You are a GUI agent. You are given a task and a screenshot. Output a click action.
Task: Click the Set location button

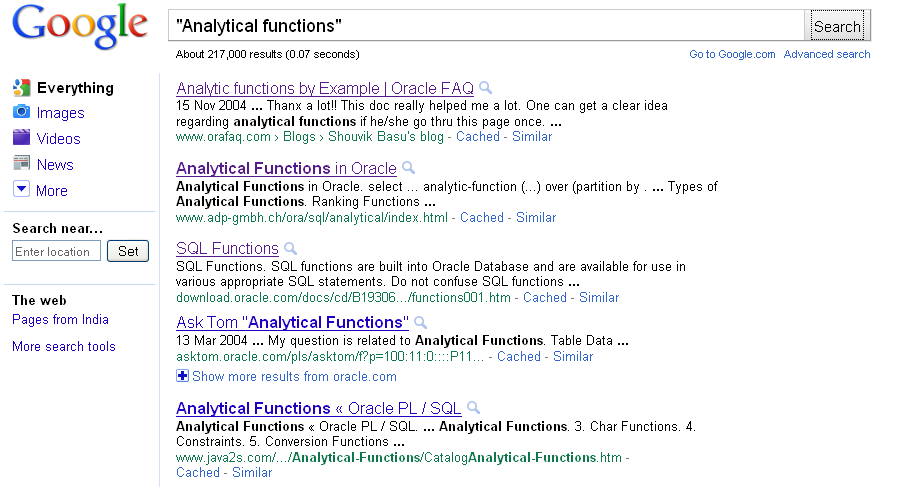click(128, 251)
